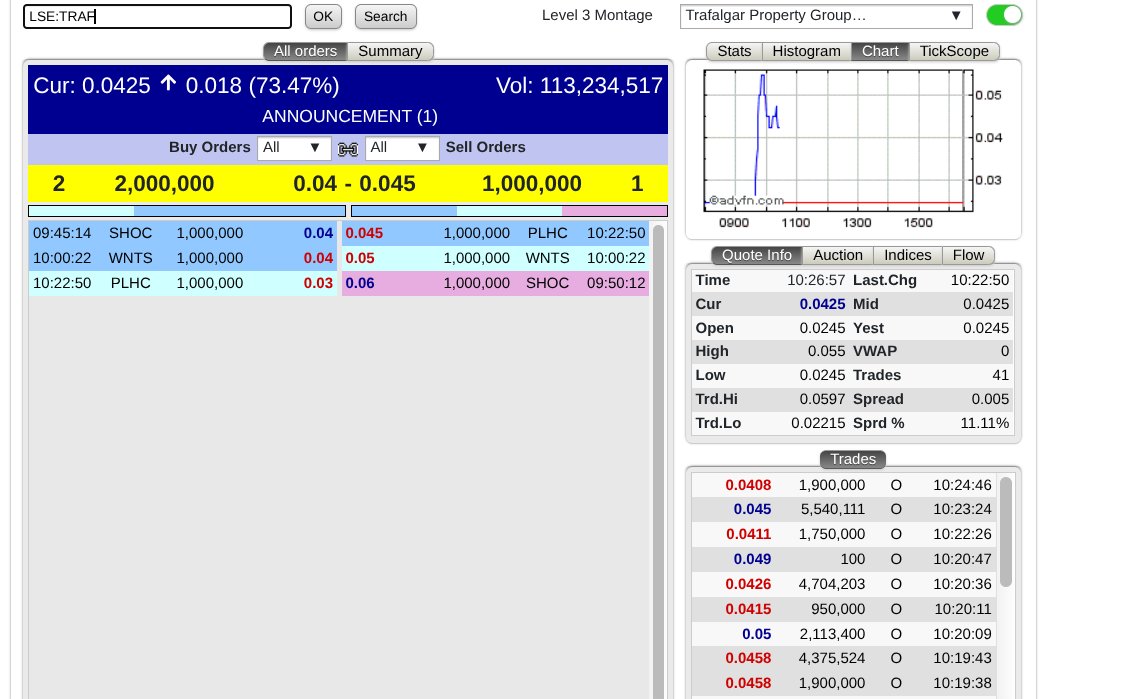Click the trade at 10:19:38
The image size is (1125, 699).
pyautogui.click(x=844, y=683)
